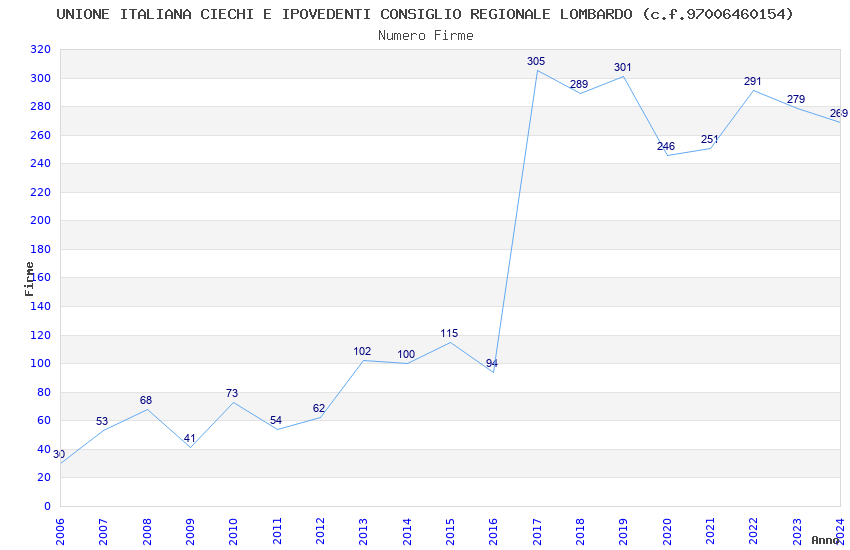This screenshot has width=850, height=550.
Task: Click the data label 53 for 2007
Action: (102, 421)
